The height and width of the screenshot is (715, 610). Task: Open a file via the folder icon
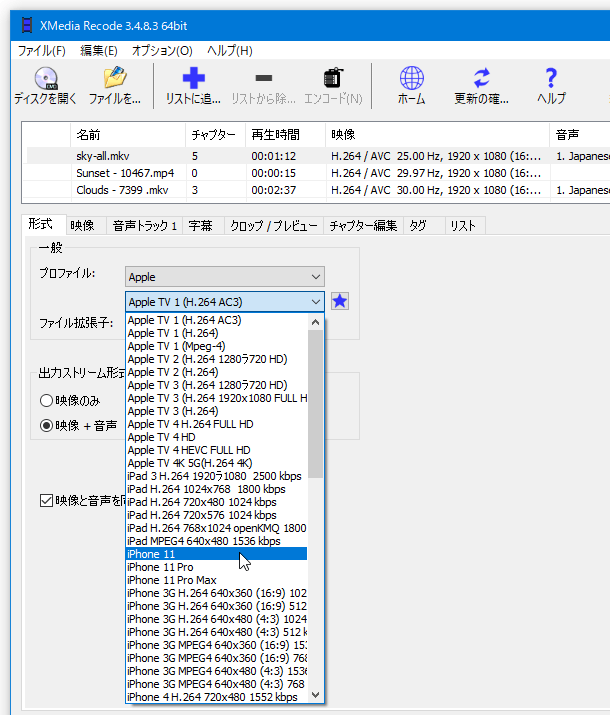tap(114, 86)
